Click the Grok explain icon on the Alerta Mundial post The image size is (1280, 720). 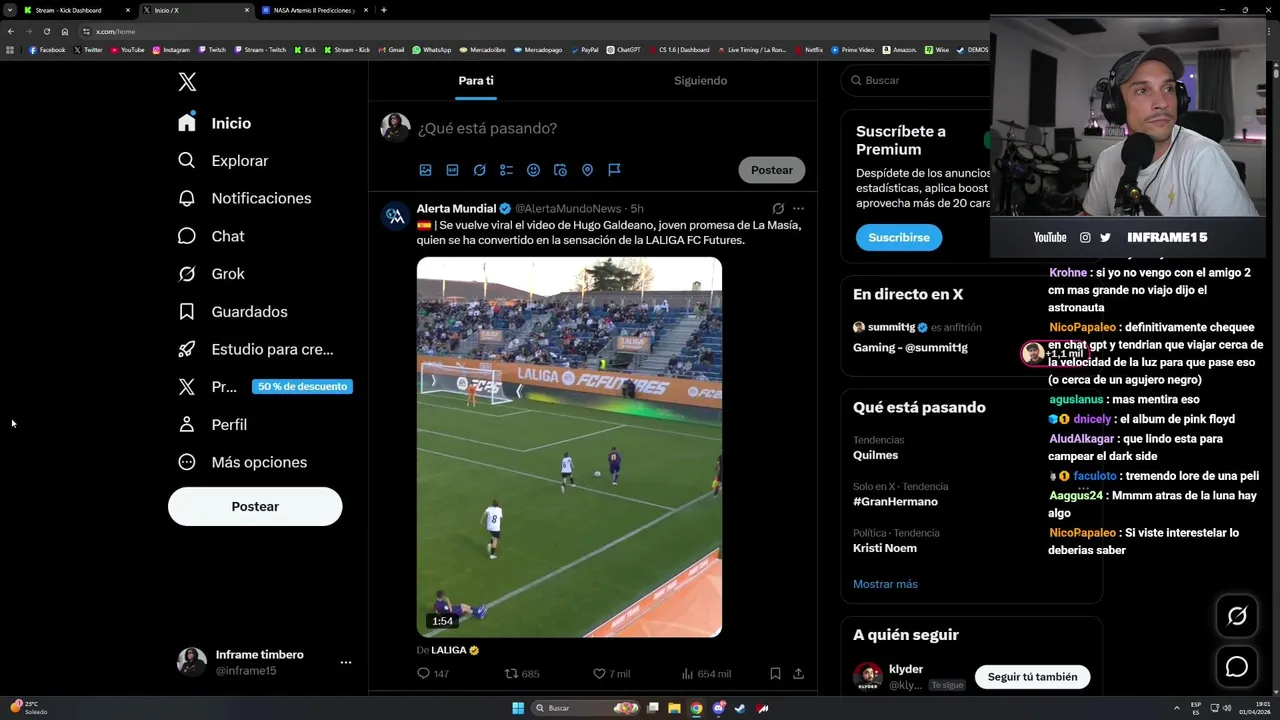point(778,209)
